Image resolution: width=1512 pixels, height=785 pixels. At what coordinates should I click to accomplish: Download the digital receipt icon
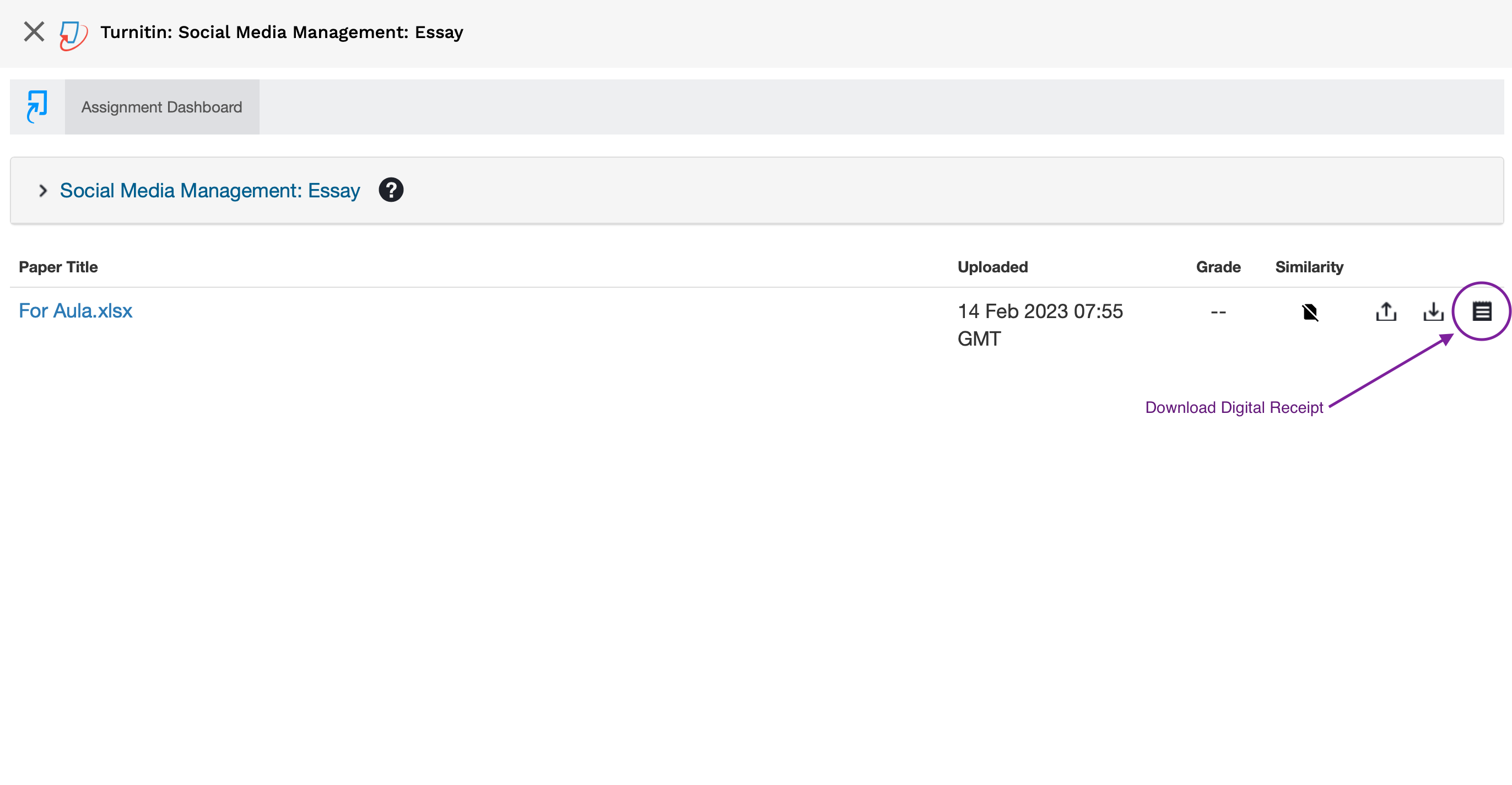pos(1482,311)
